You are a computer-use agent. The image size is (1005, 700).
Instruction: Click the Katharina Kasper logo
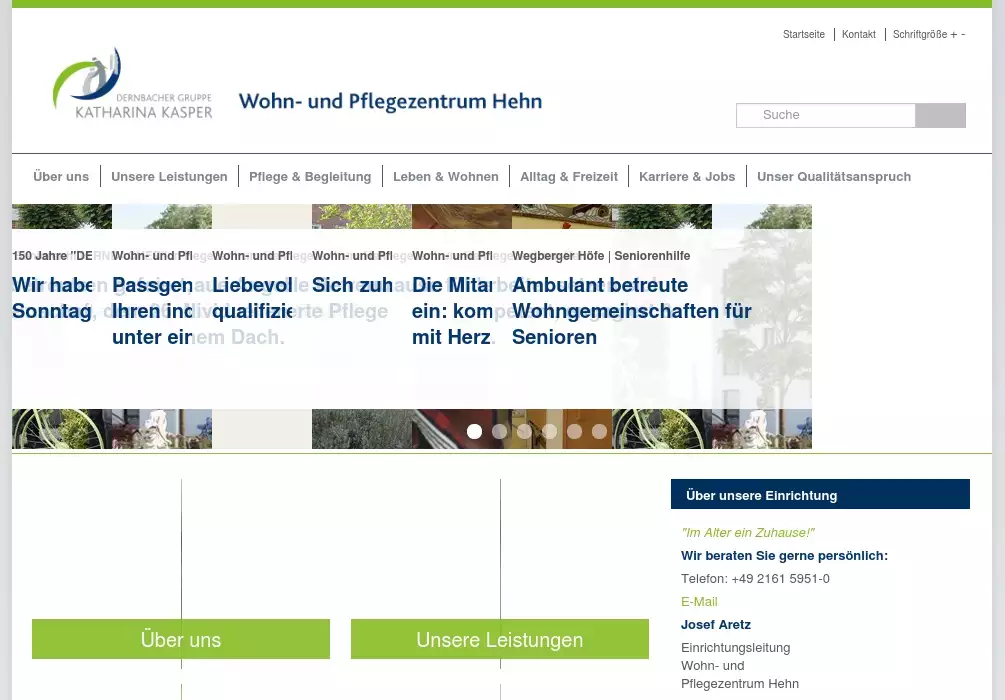(x=133, y=84)
